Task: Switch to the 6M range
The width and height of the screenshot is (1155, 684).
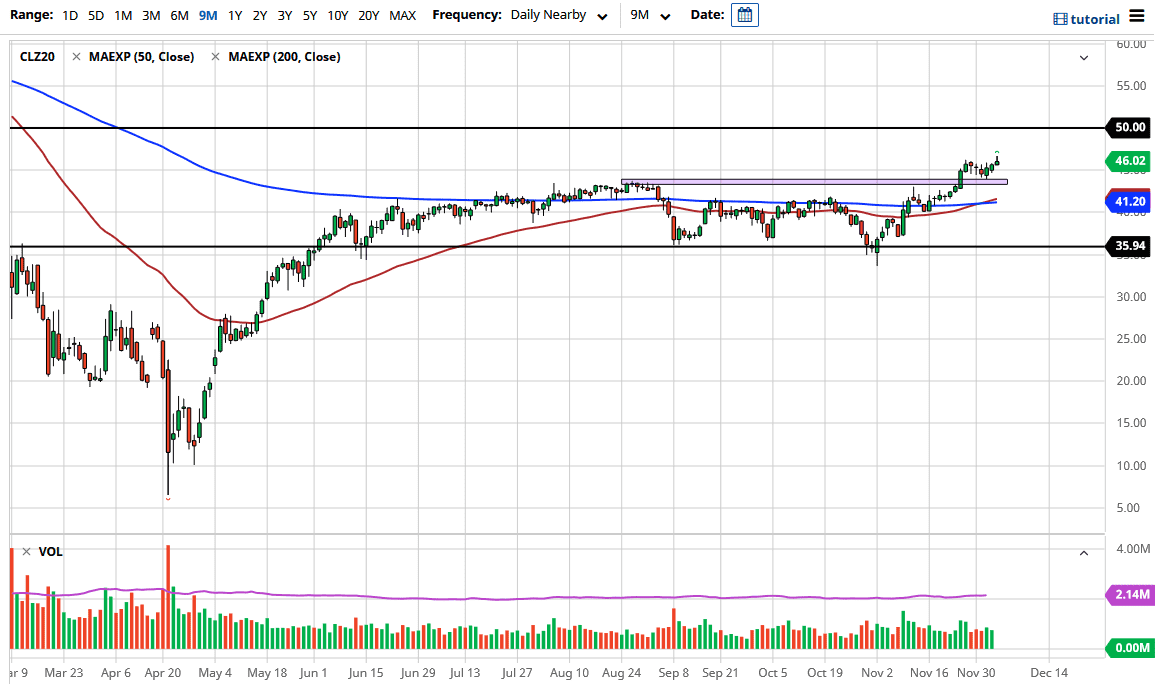Action: click(179, 15)
